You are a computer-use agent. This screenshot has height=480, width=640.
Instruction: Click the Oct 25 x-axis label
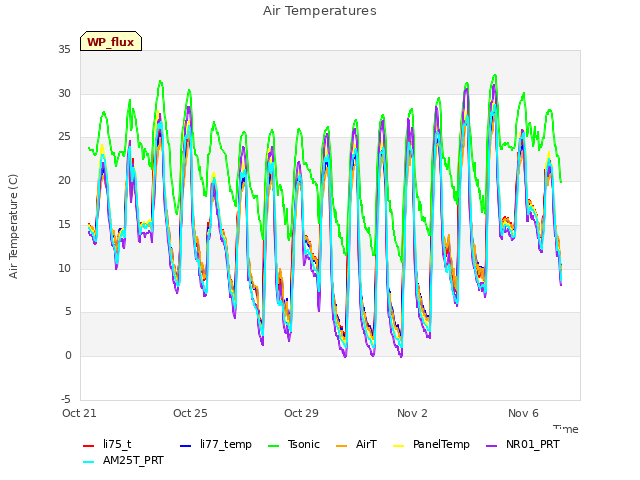click(x=190, y=413)
